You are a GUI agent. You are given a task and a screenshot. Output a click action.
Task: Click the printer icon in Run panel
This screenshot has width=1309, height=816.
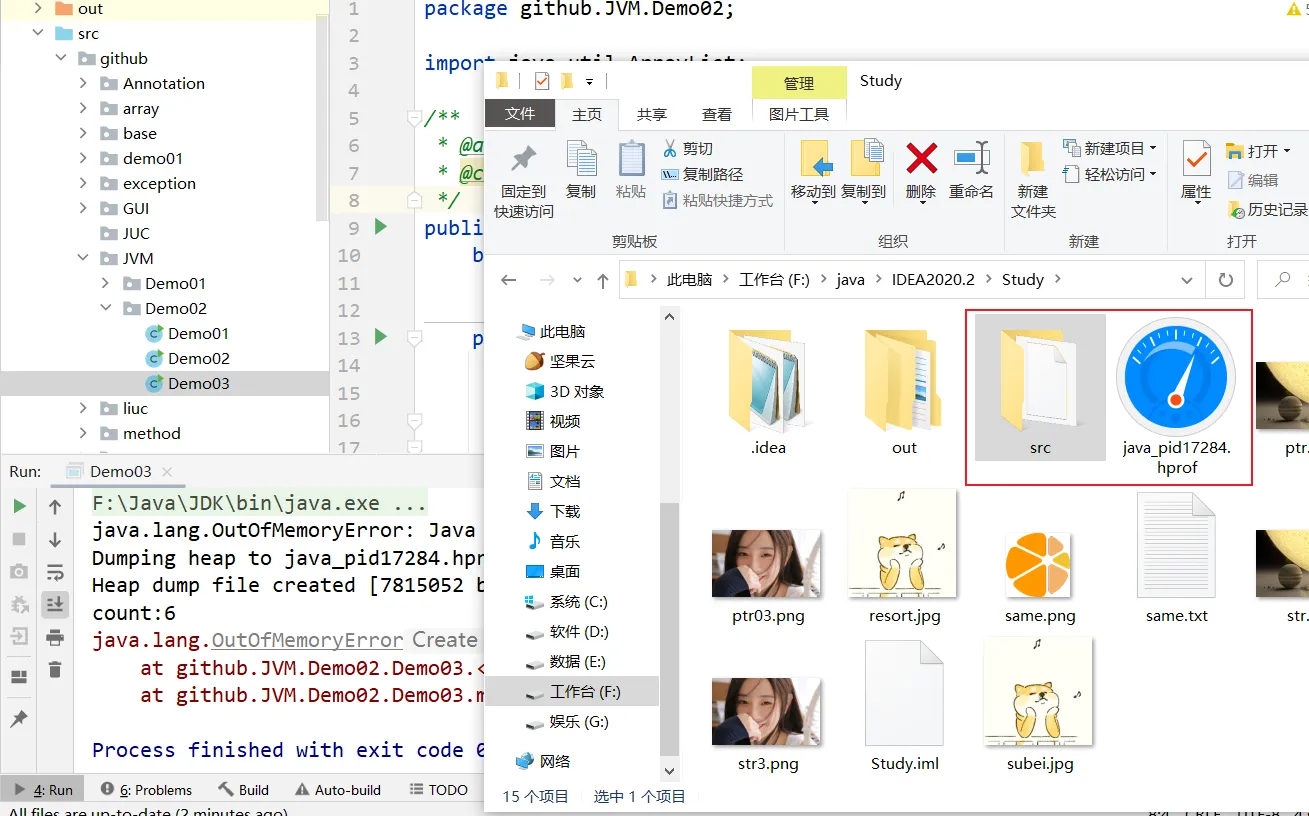[55, 637]
